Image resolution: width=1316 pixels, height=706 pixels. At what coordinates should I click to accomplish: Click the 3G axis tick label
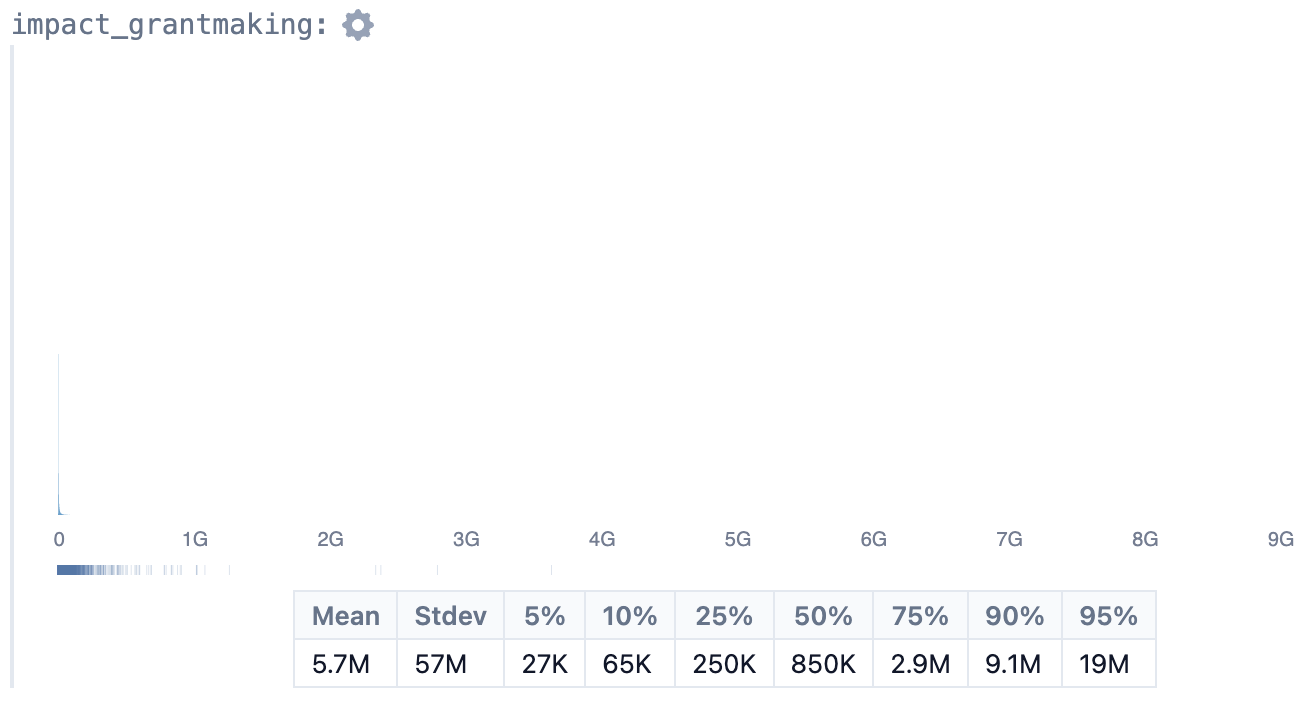[466, 540]
